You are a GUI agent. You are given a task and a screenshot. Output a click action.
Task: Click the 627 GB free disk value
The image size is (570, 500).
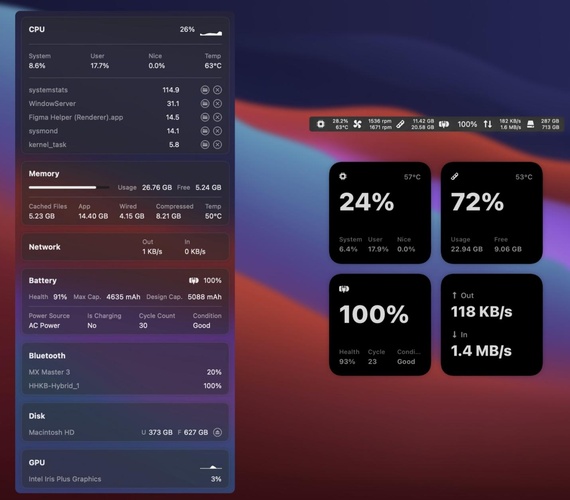pyautogui.click(x=196, y=432)
